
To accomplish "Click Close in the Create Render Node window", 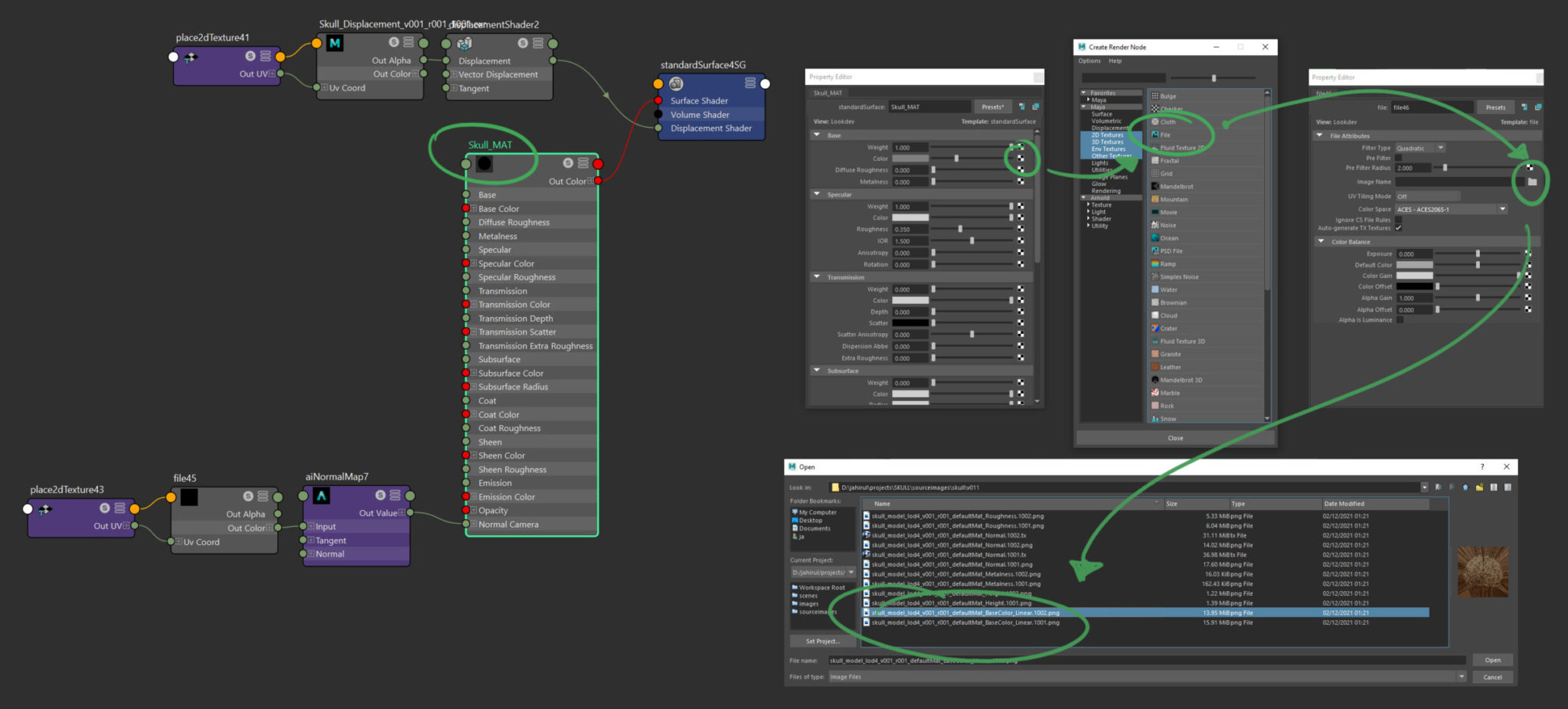I will coord(1175,437).
